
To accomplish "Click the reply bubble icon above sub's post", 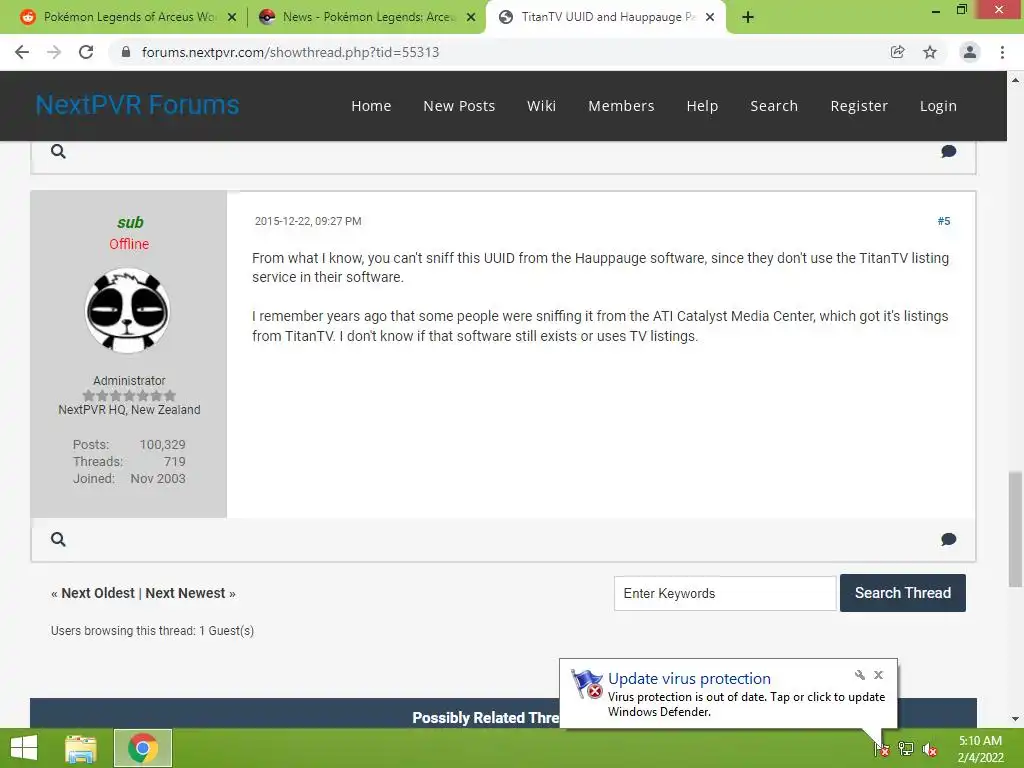I will tap(948, 152).
